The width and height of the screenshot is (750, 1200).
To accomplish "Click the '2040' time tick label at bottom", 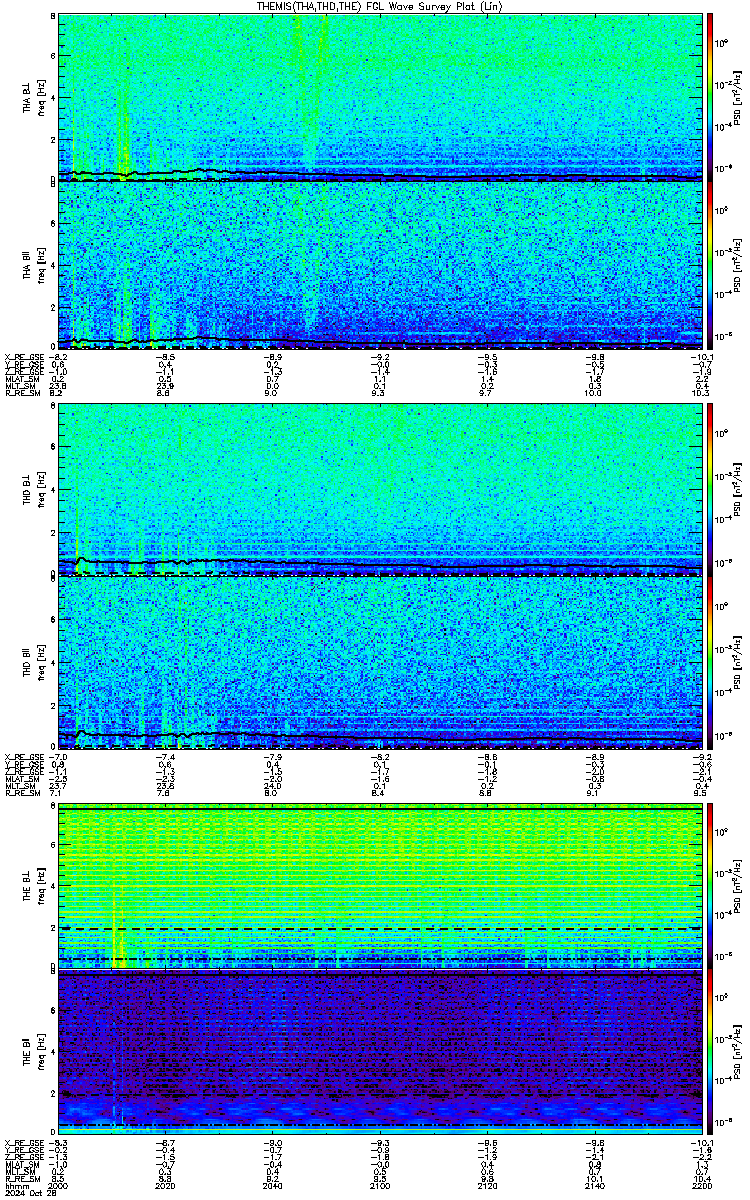I will (x=273, y=1186).
